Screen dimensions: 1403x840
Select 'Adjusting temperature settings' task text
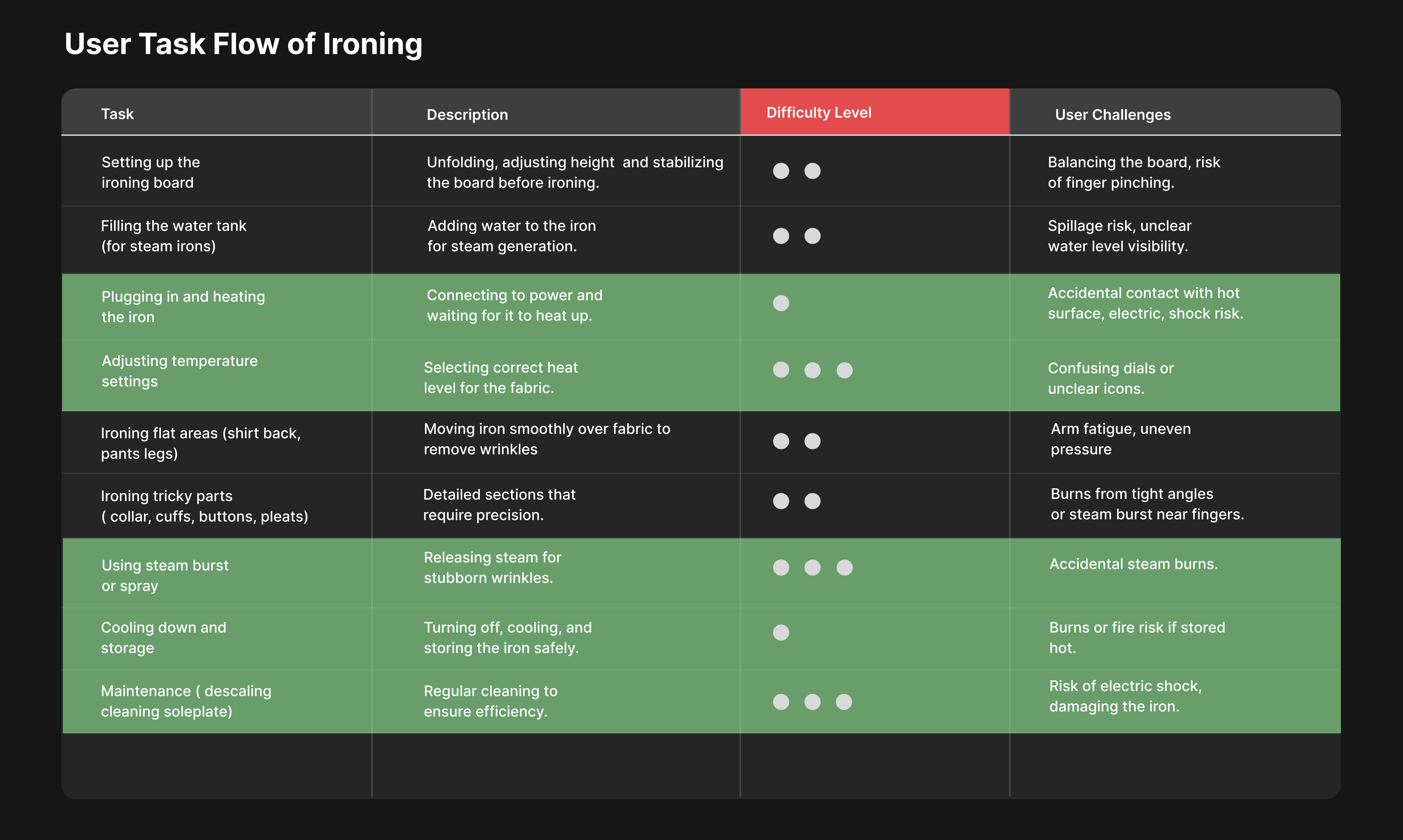point(179,371)
